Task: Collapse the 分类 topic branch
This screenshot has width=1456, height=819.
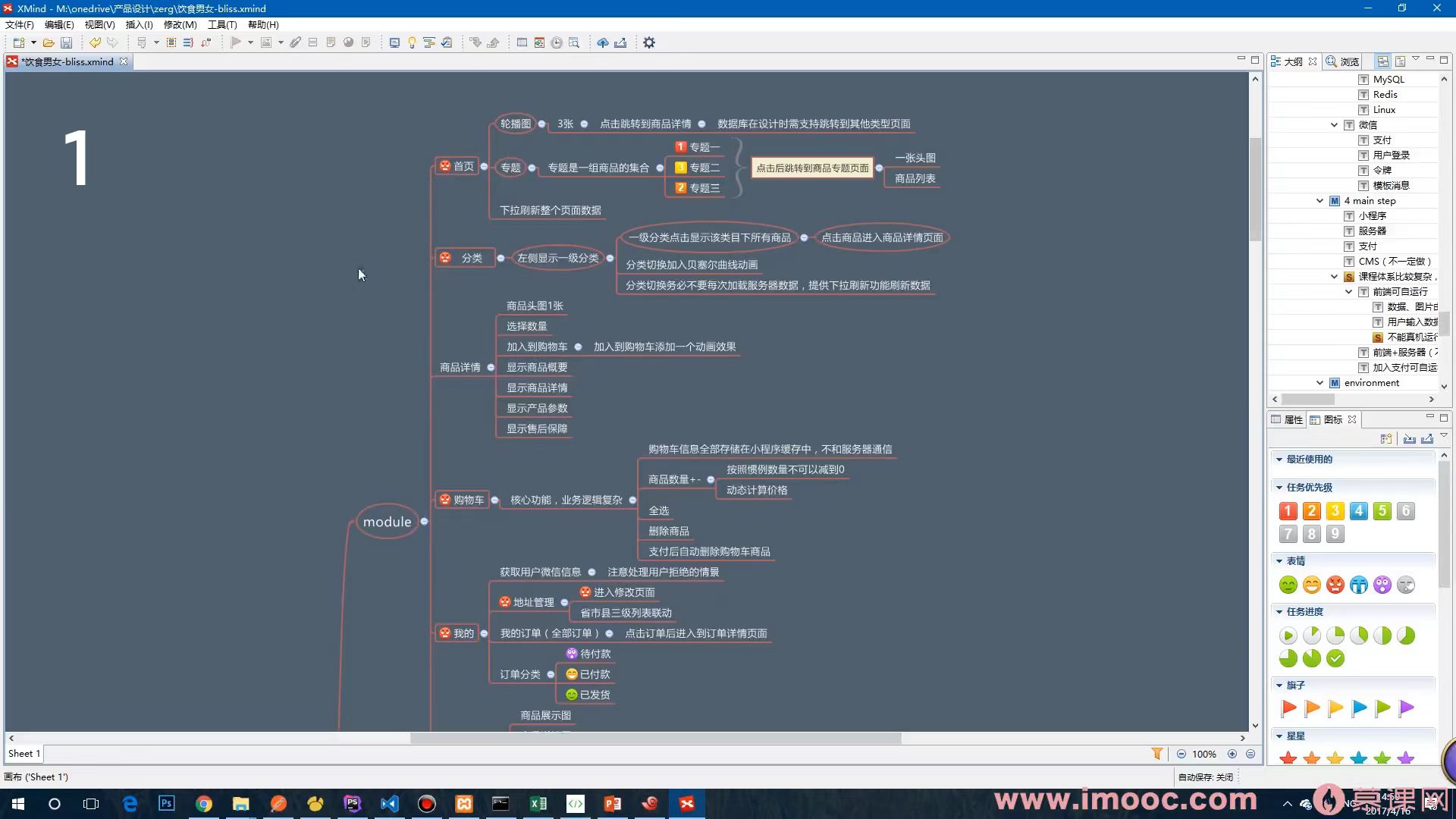Action: coord(500,258)
